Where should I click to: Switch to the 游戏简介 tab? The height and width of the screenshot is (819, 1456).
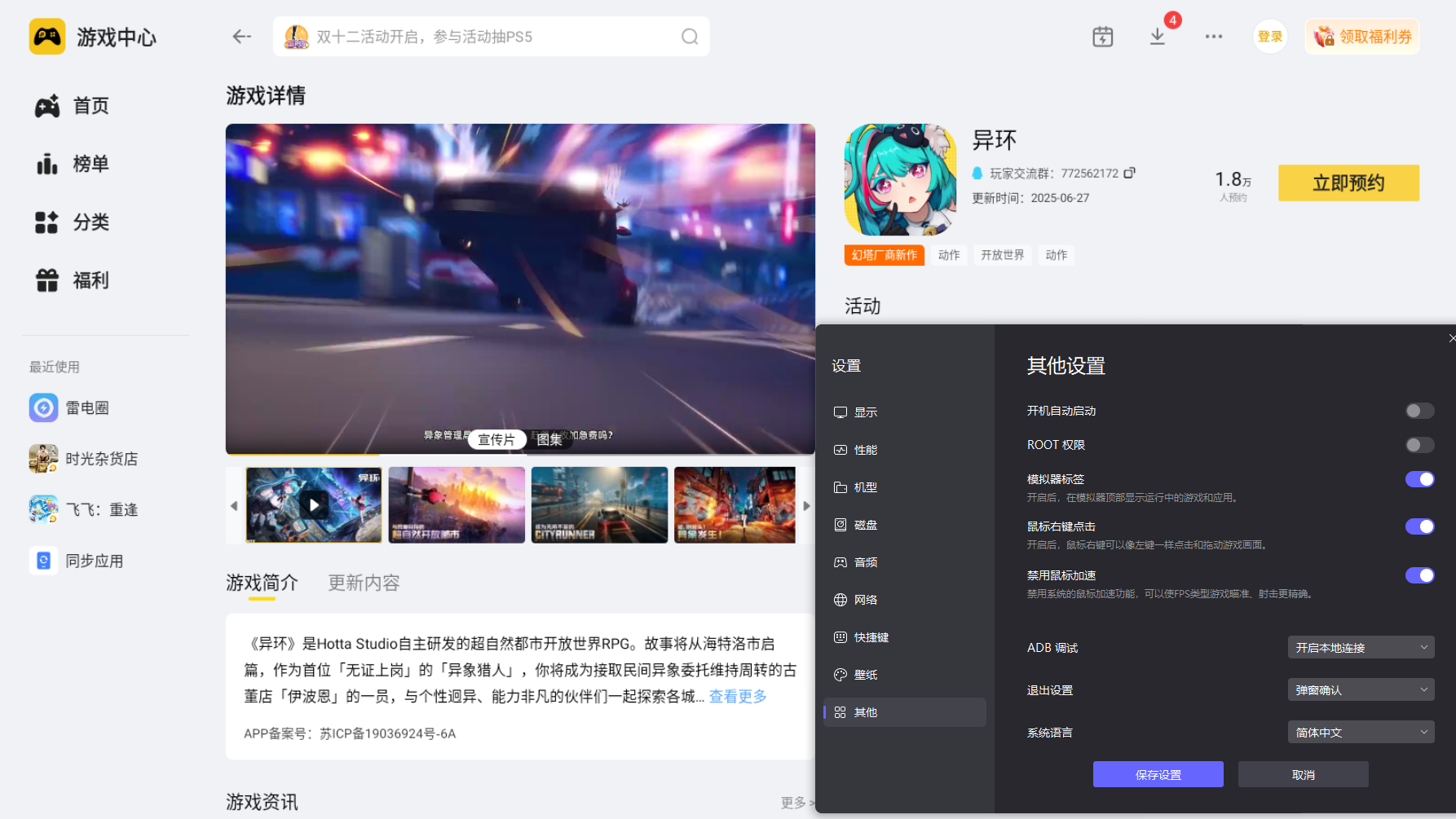(262, 583)
